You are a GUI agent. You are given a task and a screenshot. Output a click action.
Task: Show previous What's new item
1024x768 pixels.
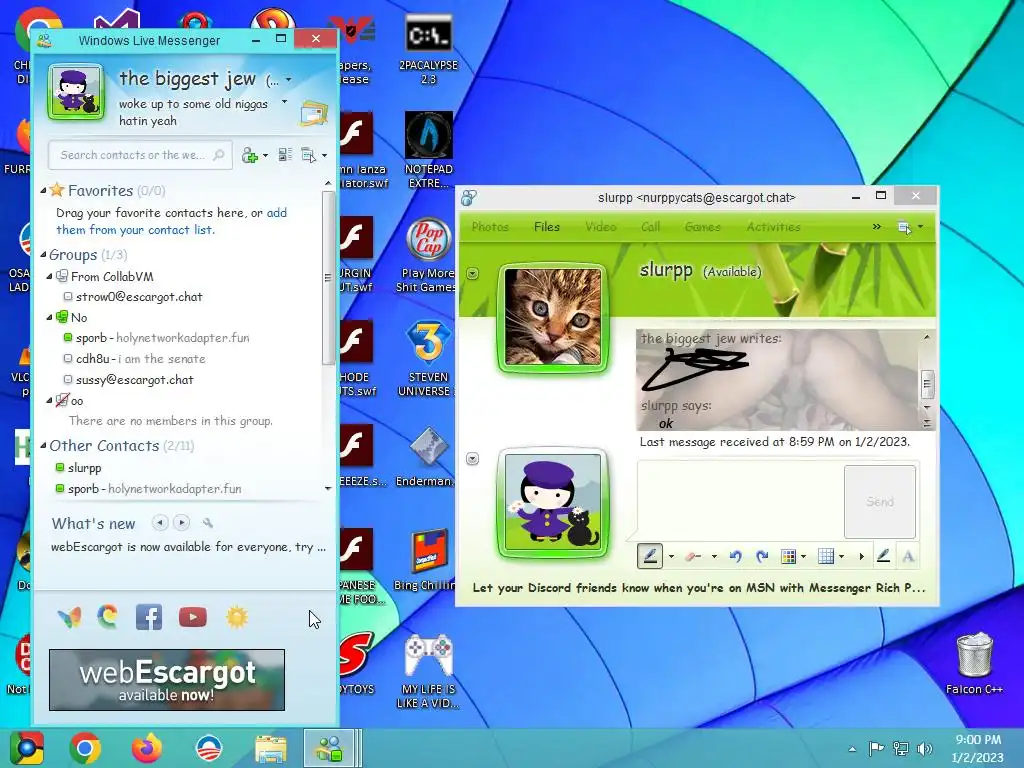(x=160, y=522)
